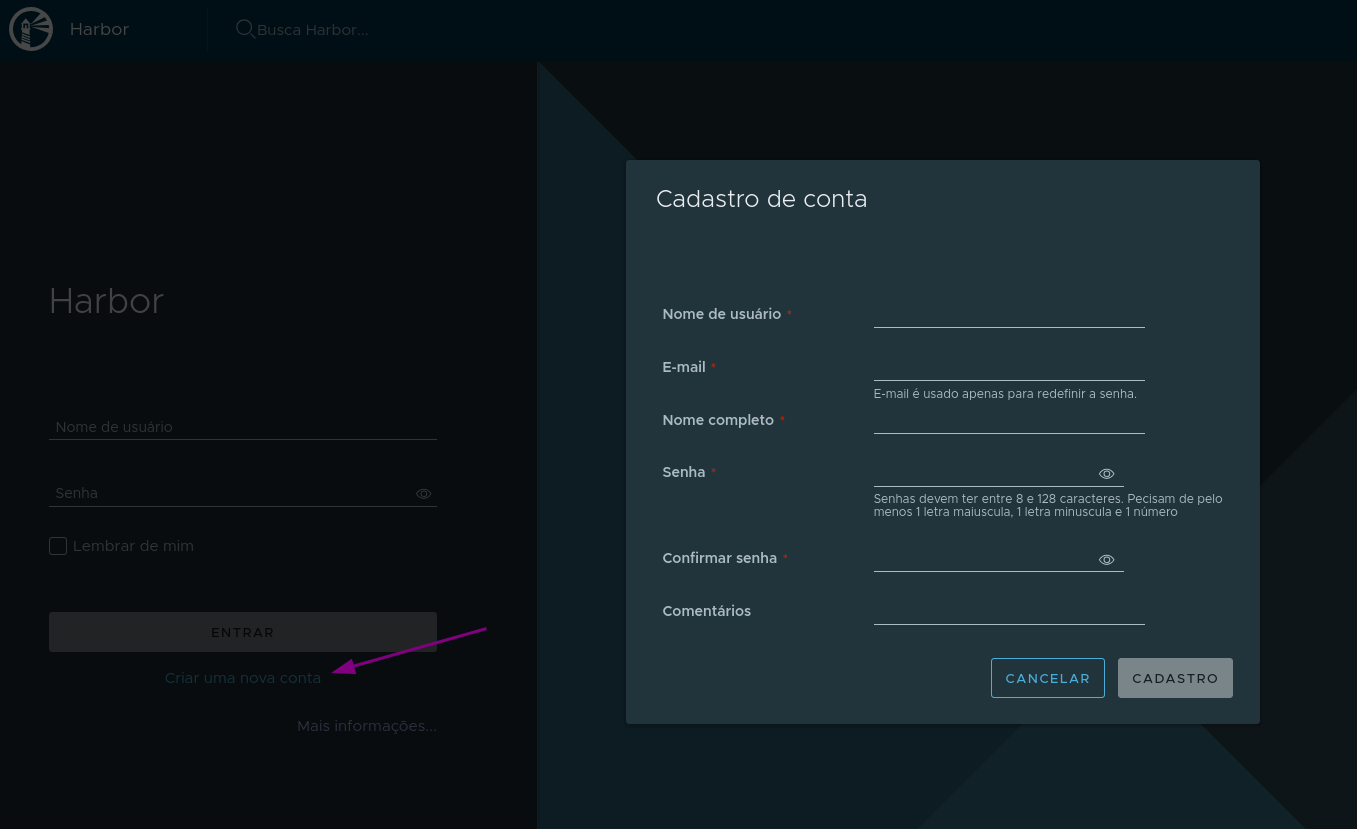Check the Lembrar de mim checkbox
The height and width of the screenshot is (829, 1357).
58,546
